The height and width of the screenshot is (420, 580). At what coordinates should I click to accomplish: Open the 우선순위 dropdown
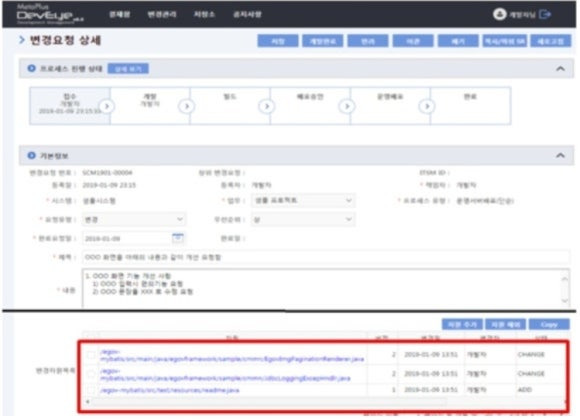pos(303,219)
